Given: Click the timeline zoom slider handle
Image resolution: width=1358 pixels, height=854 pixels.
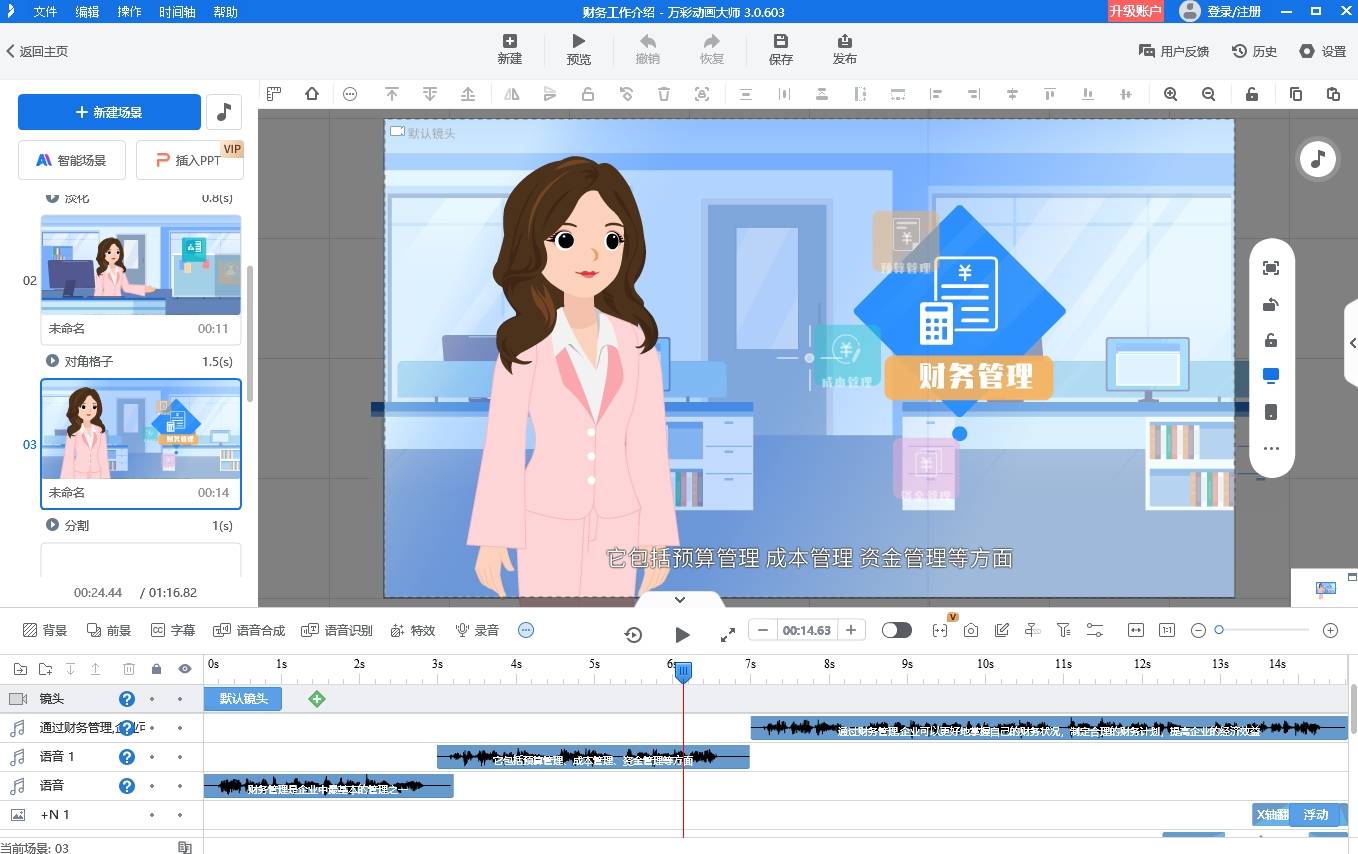Looking at the screenshot, I should (x=1219, y=630).
